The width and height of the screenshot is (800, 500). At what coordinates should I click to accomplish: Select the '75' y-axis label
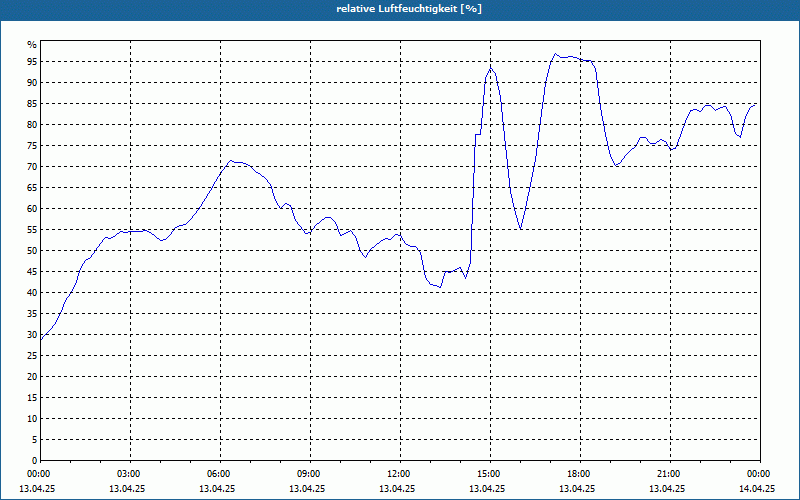click(32, 146)
